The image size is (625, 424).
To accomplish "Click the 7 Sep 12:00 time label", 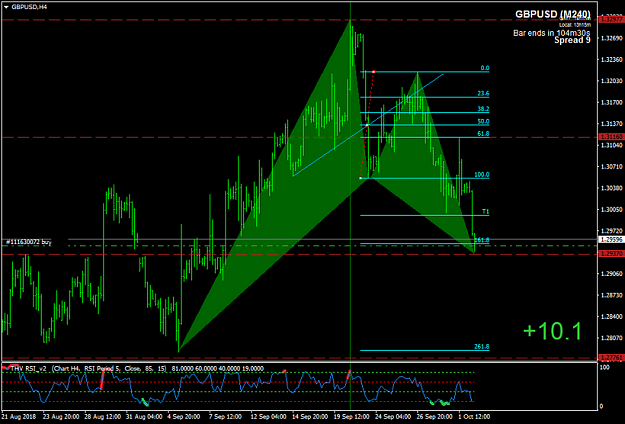I will point(225,417).
